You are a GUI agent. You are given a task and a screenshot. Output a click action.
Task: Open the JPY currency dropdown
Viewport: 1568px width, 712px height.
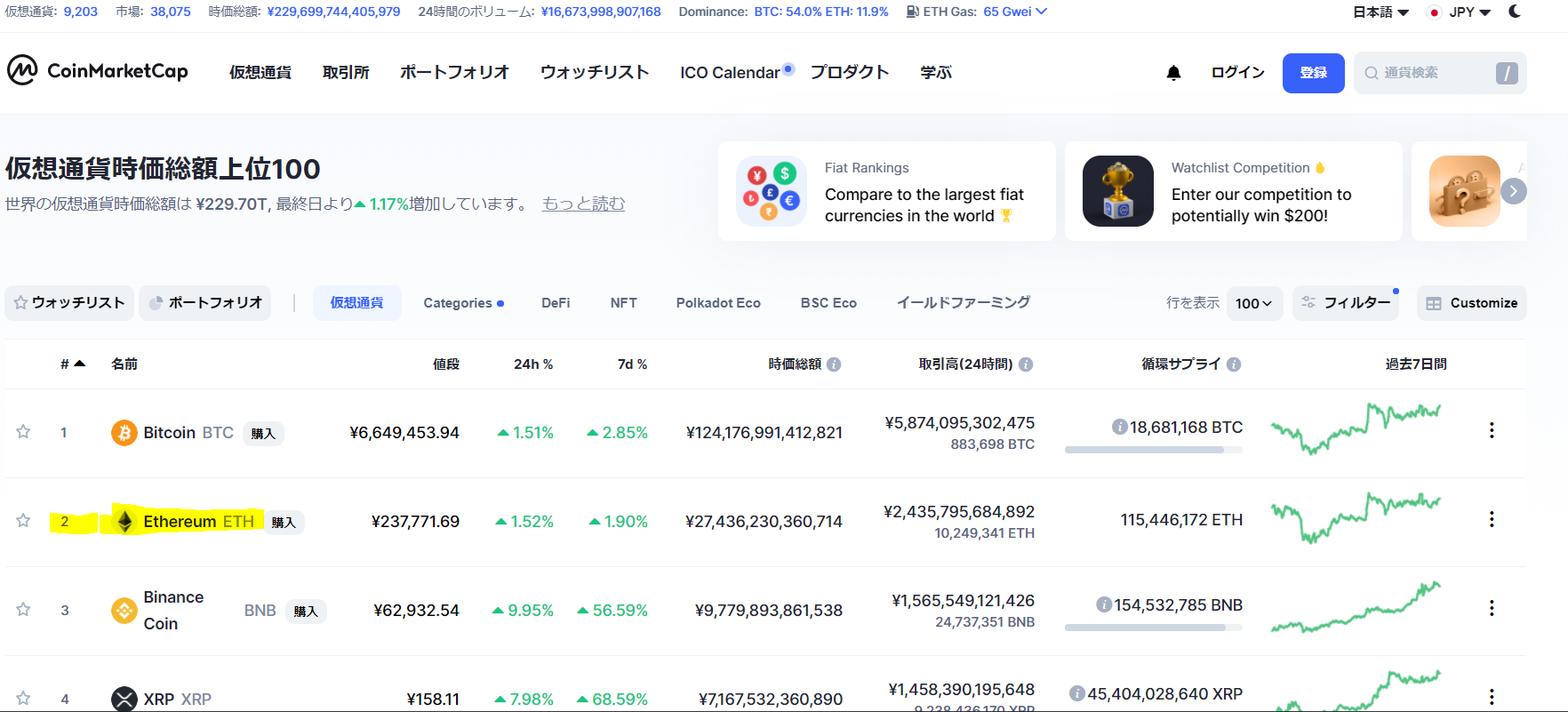click(x=1459, y=12)
